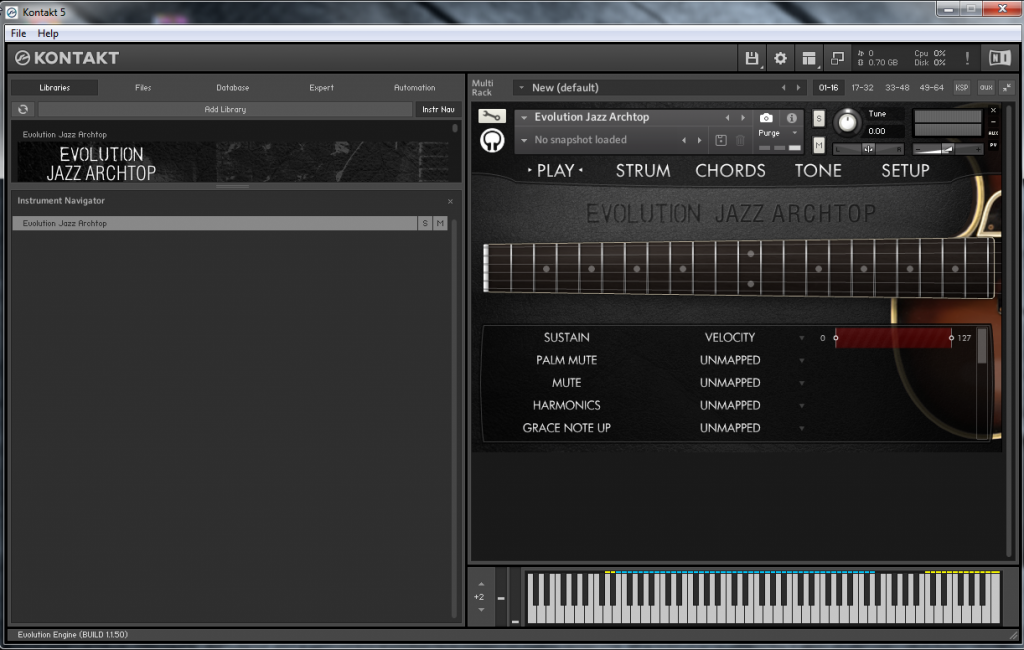
Task: Select instrument bank 17-32
Action: click(x=862, y=87)
